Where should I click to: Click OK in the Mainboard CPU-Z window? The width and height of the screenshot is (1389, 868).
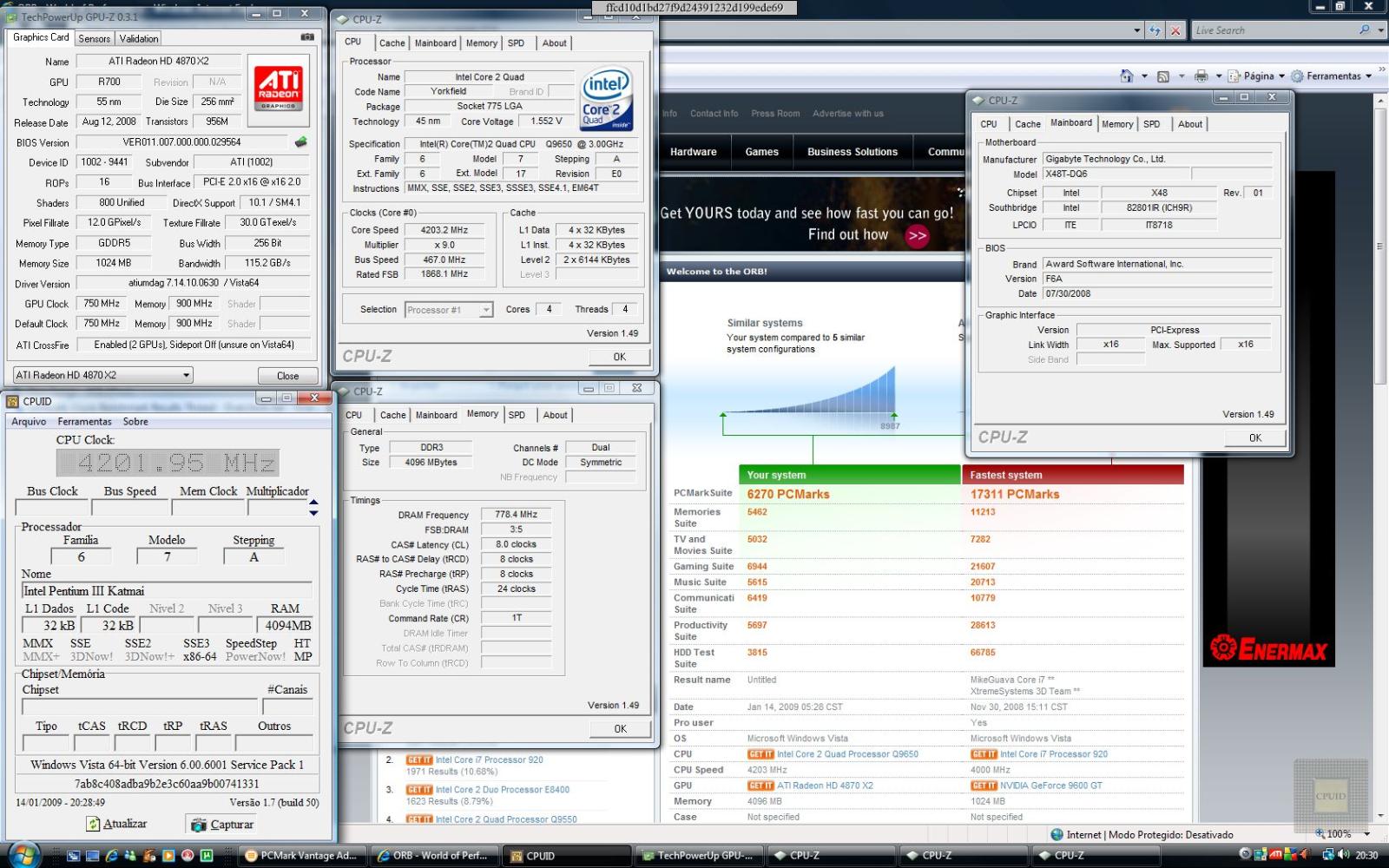1255,437
